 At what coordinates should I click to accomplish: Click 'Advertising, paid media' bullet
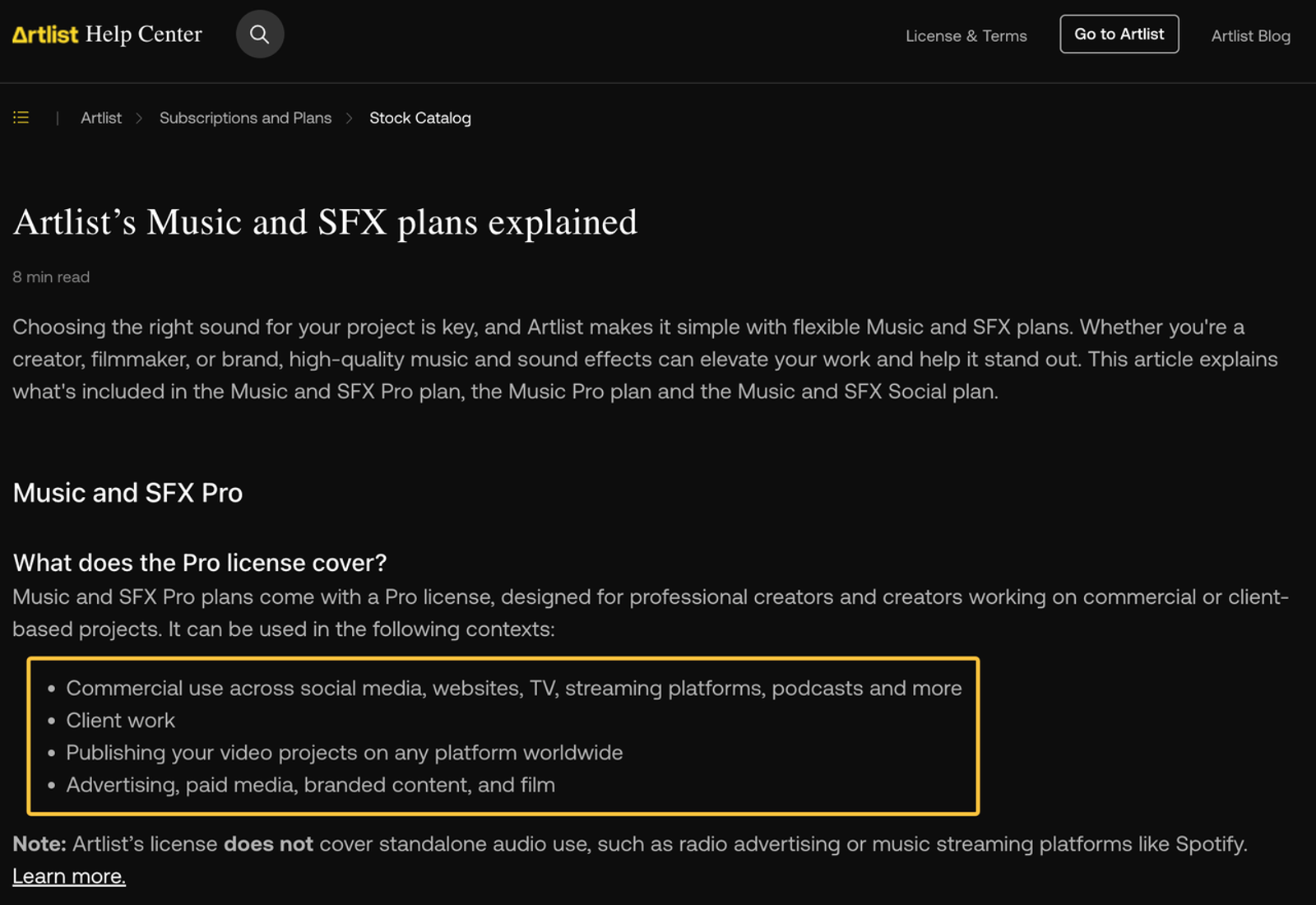[x=310, y=785]
